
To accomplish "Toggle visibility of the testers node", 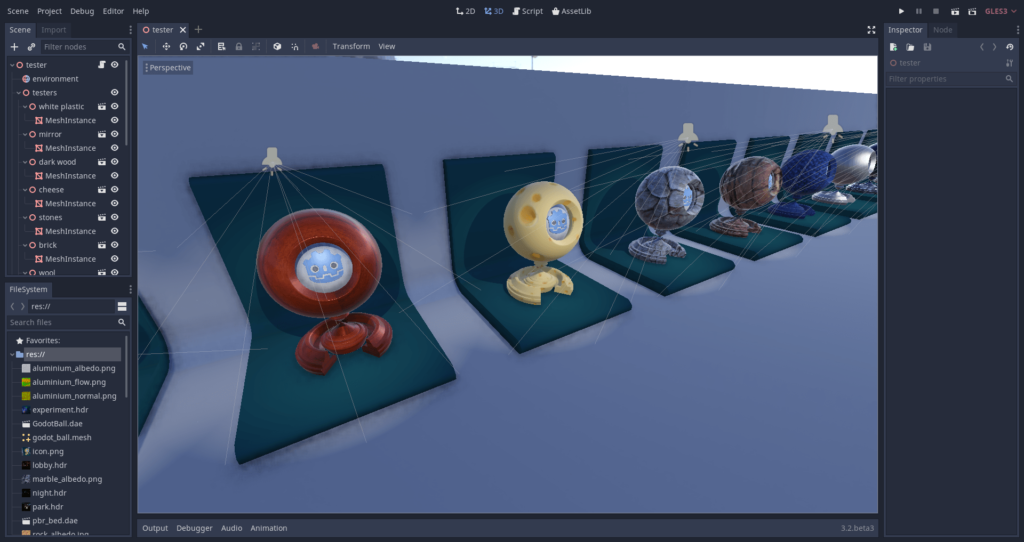I will 115,92.
